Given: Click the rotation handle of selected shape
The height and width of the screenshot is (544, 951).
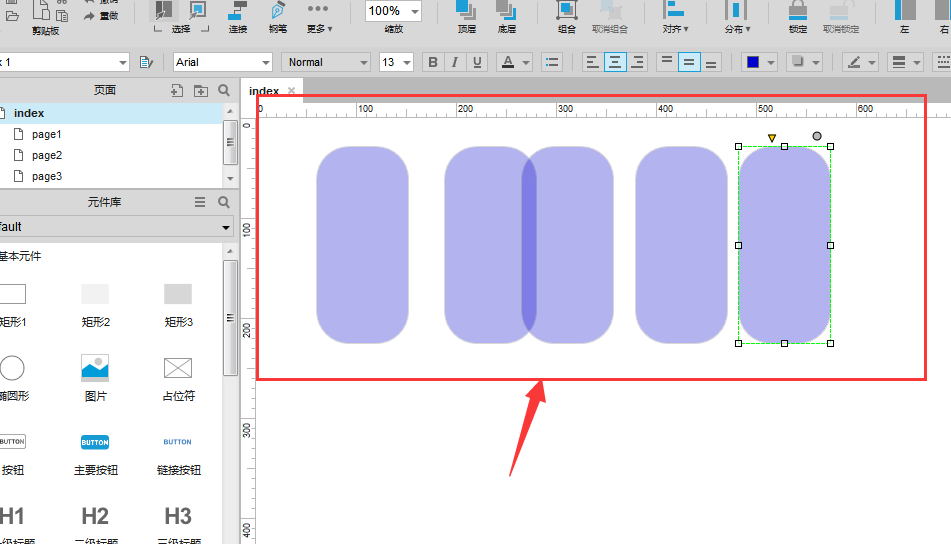Looking at the screenshot, I should 817,136.
